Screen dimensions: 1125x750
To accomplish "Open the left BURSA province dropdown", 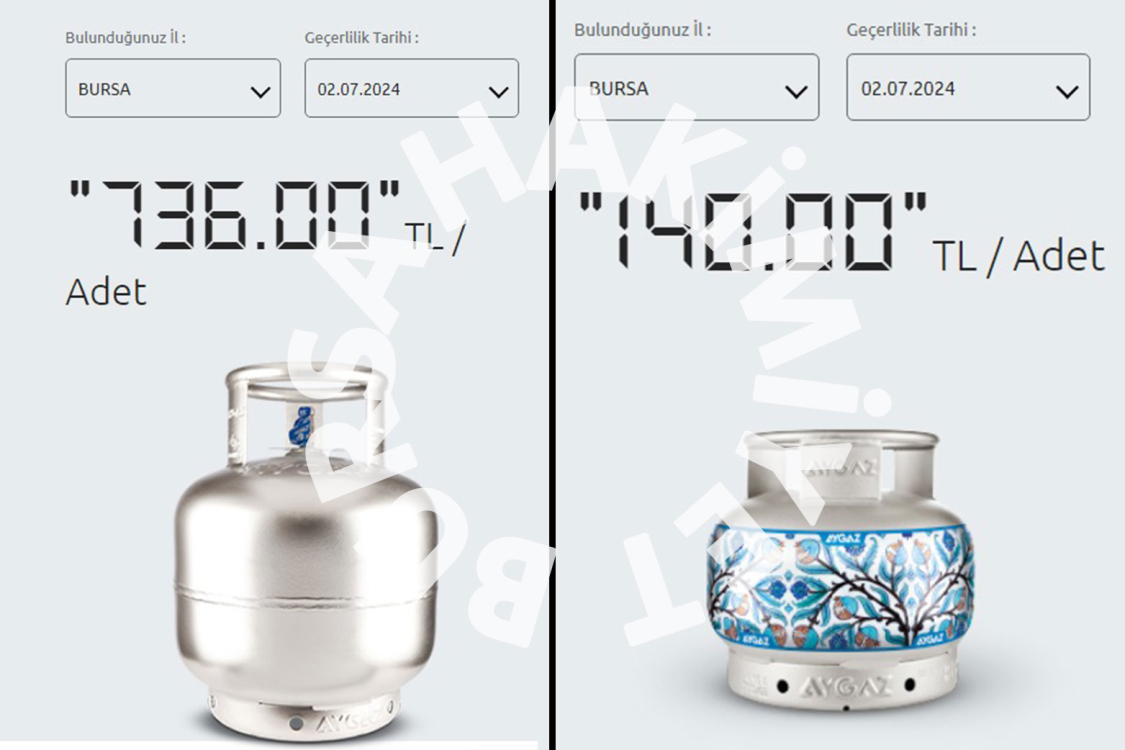I will 173,88.
